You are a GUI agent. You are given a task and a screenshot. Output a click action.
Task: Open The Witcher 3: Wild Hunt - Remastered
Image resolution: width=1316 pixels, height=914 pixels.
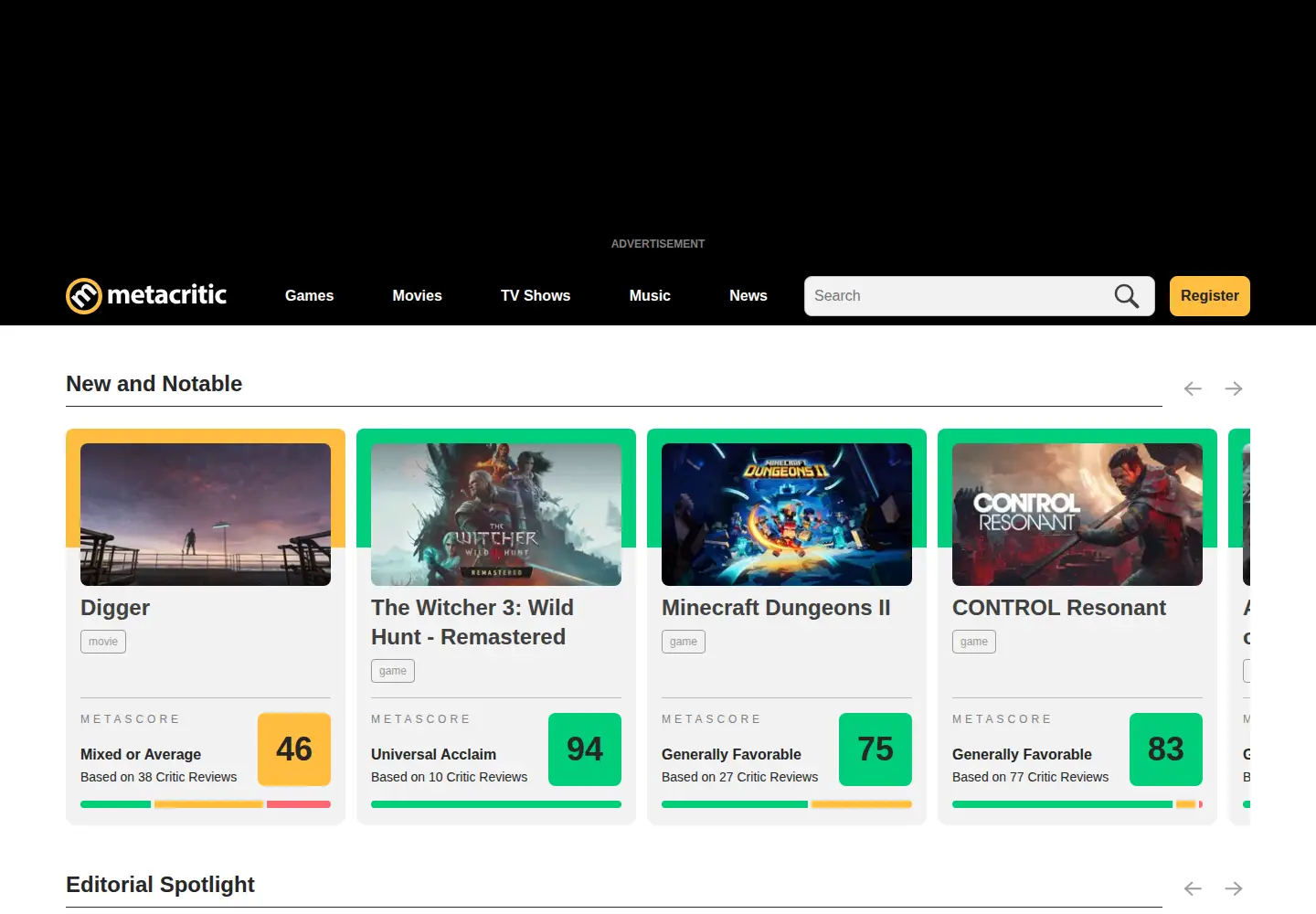point(472,622)
